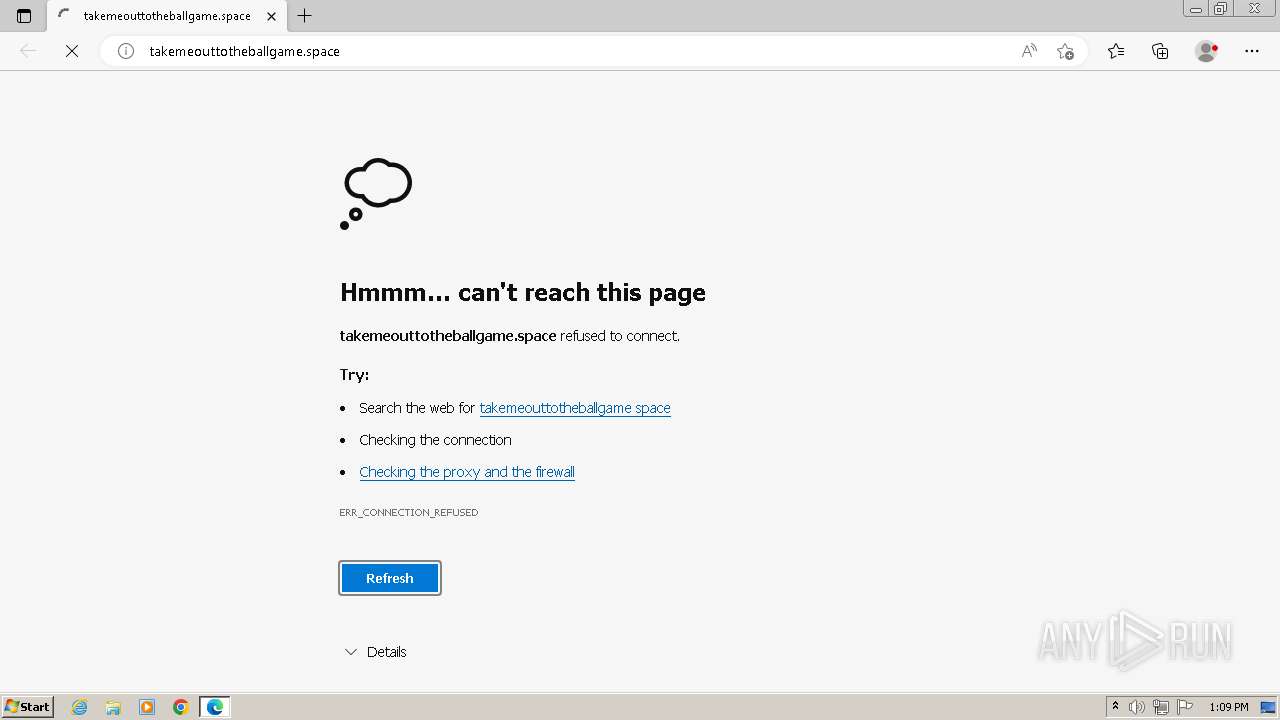Open the Collections icon
This screenshot has height=720, width=1280.
point(1160,51)
